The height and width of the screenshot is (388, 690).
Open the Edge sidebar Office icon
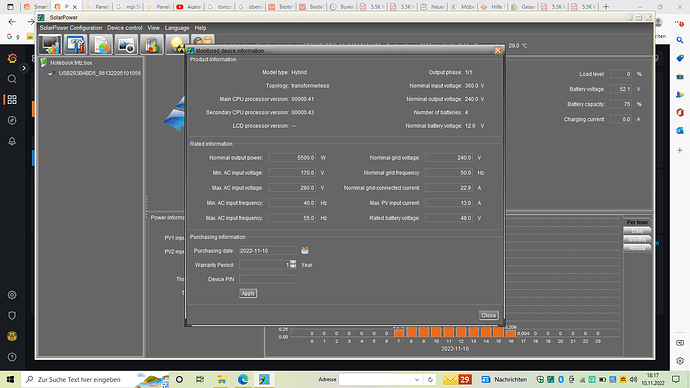coord(680,112)
